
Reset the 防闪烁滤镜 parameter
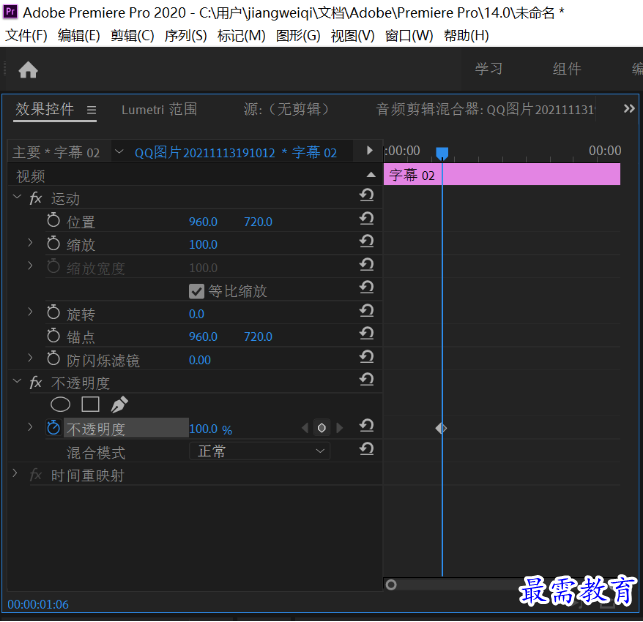tap(367, 356)
